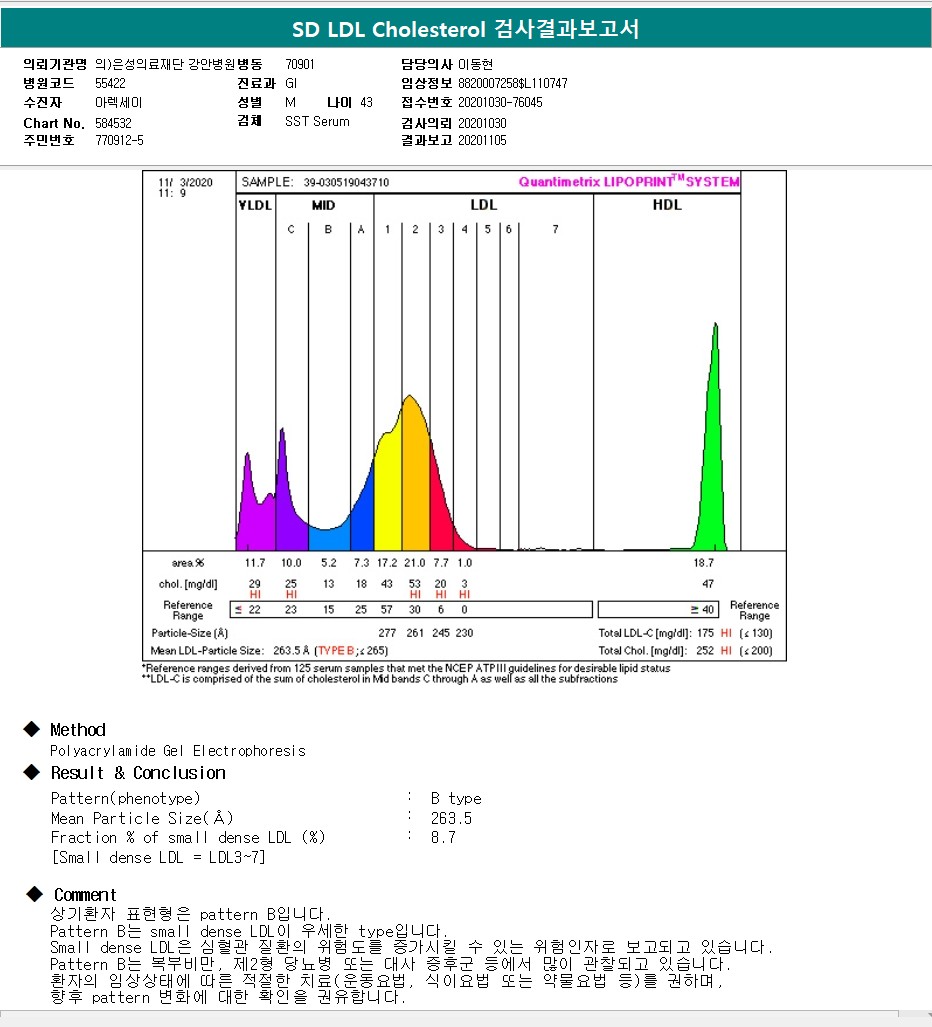932x1027 pixels.
Task: Select LDL 2 area % value 21.0
Action: click(414, 563)
